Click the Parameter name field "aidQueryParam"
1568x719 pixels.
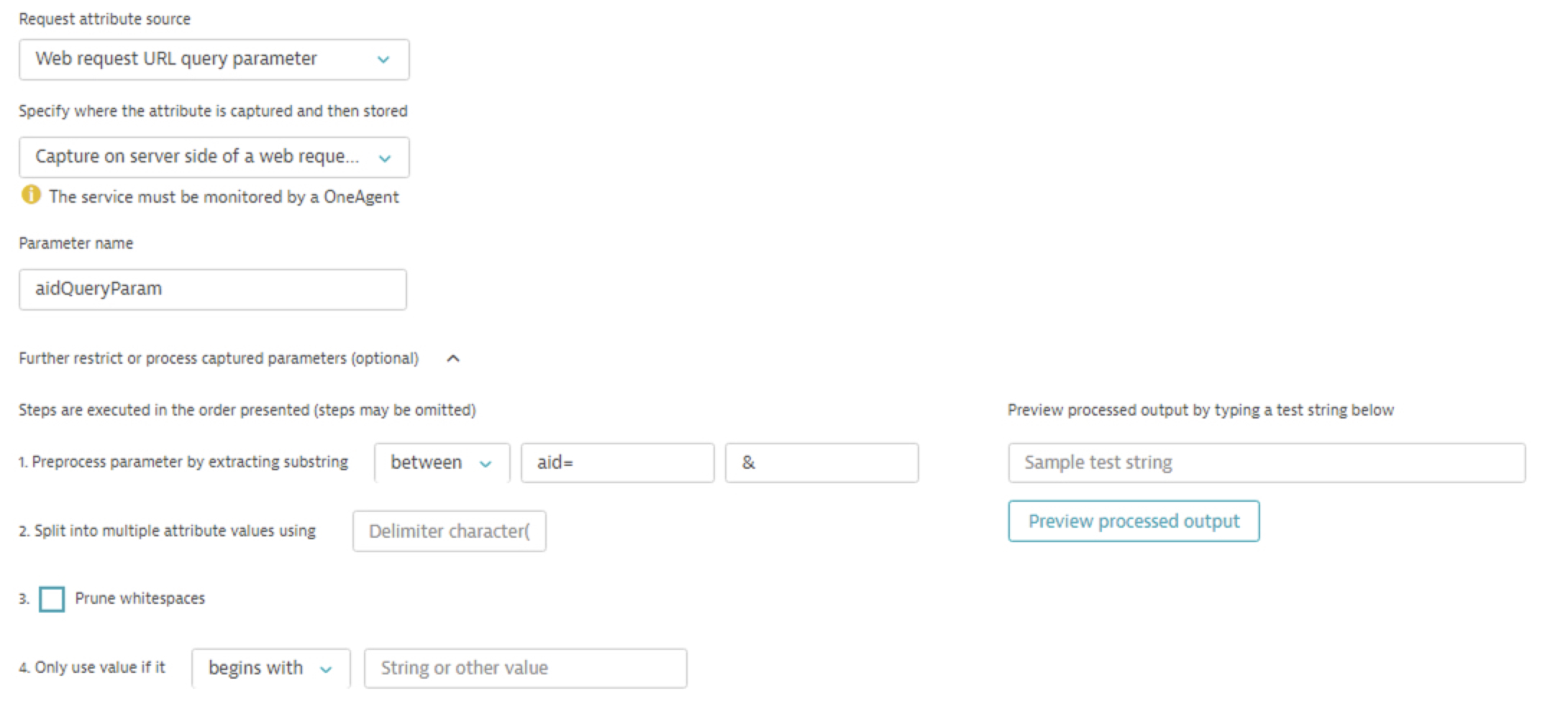click(212, 289)
